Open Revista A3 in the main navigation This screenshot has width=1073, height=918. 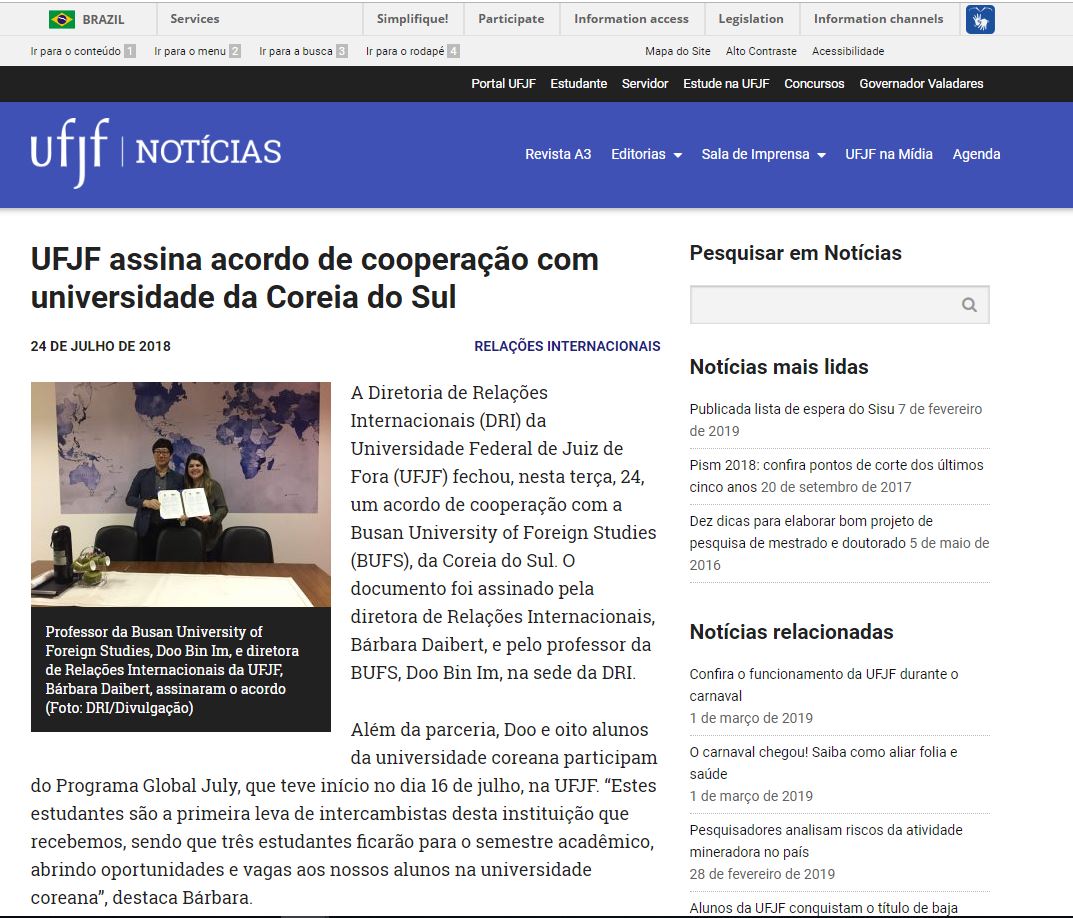coord(558,154)
